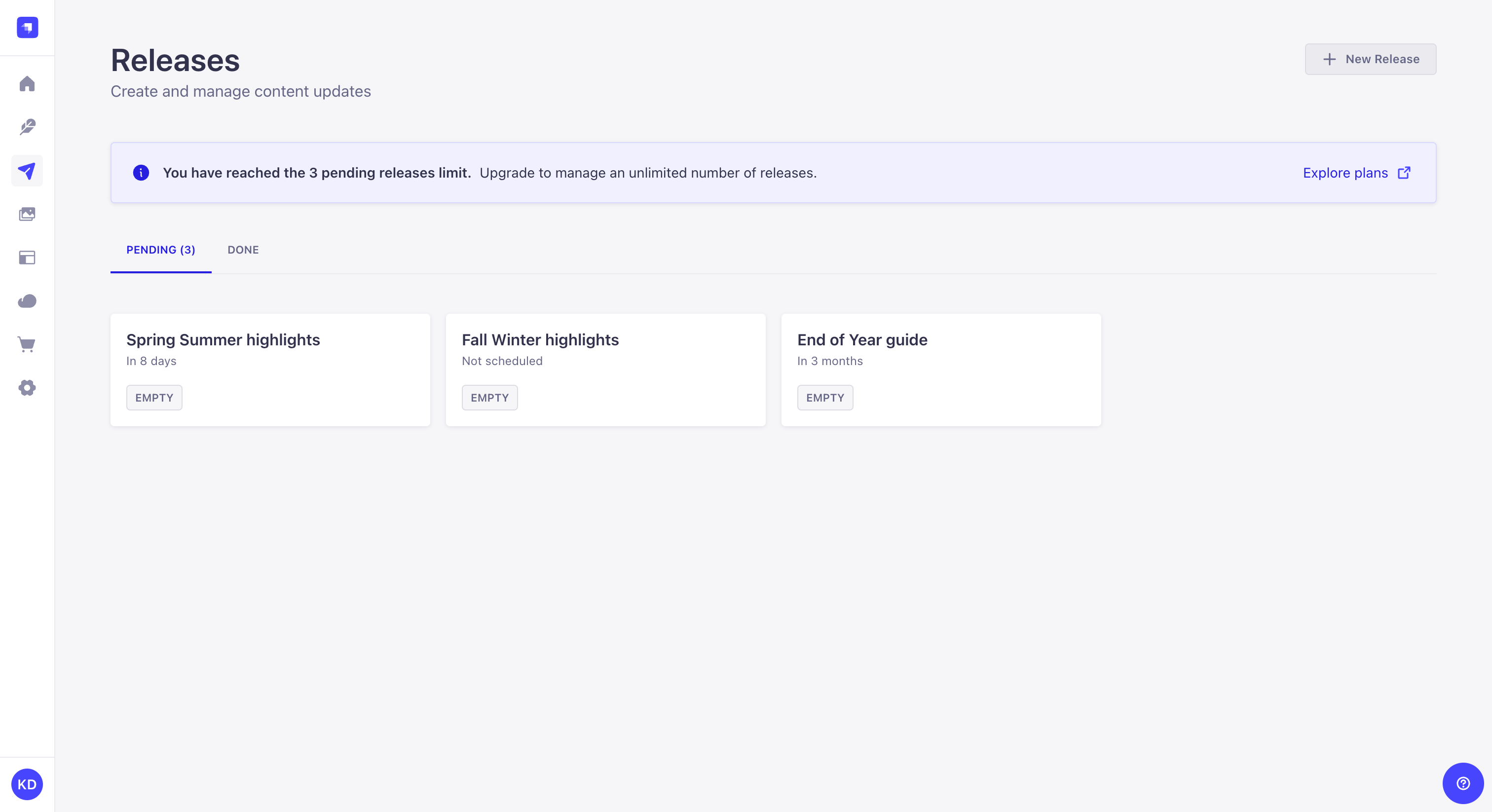This screenshot has width=1492, height=812.
Task: Open Content Manager feather icon
Action: (x=27, y=127)
